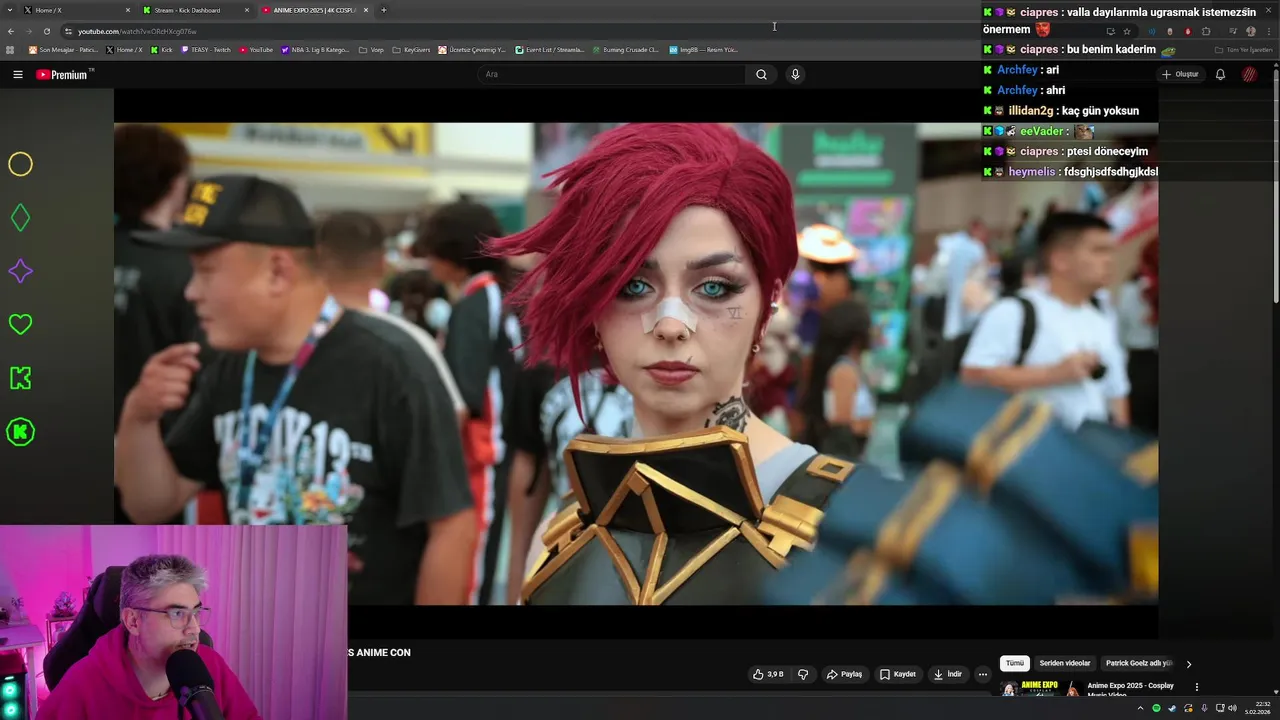Open a new browser tab

pos(383,10)
